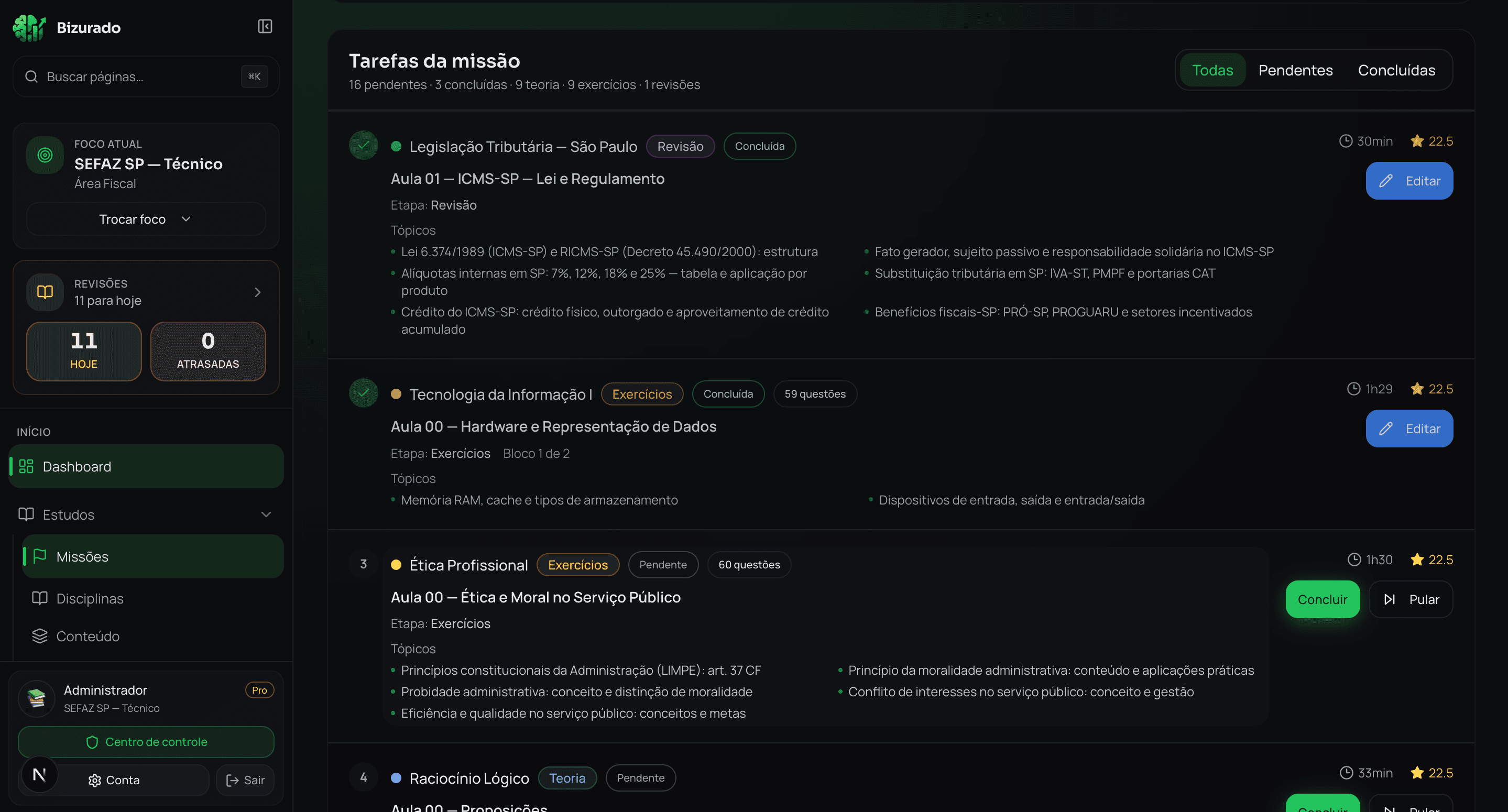
Task: Click the clock icon next to 33min
Action: [1347, 773]
